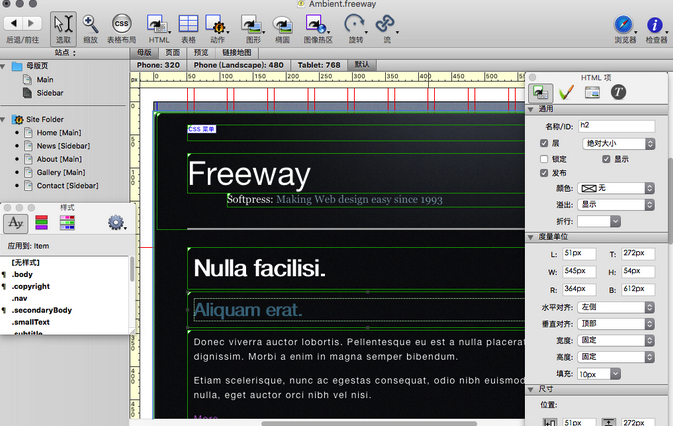The height and width of the screenshot is (426, 673).
Task: Toggle the 层 layer checkbox
Action: [544, 143]
